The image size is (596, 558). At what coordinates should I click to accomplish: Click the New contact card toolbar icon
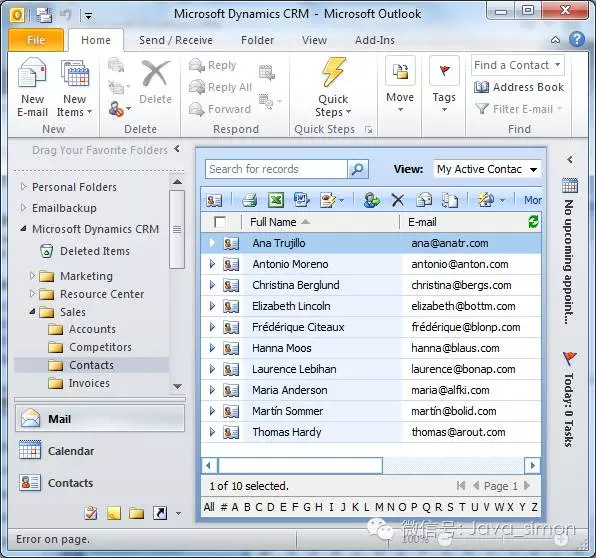pyautogui.click(x=214, y=200)
